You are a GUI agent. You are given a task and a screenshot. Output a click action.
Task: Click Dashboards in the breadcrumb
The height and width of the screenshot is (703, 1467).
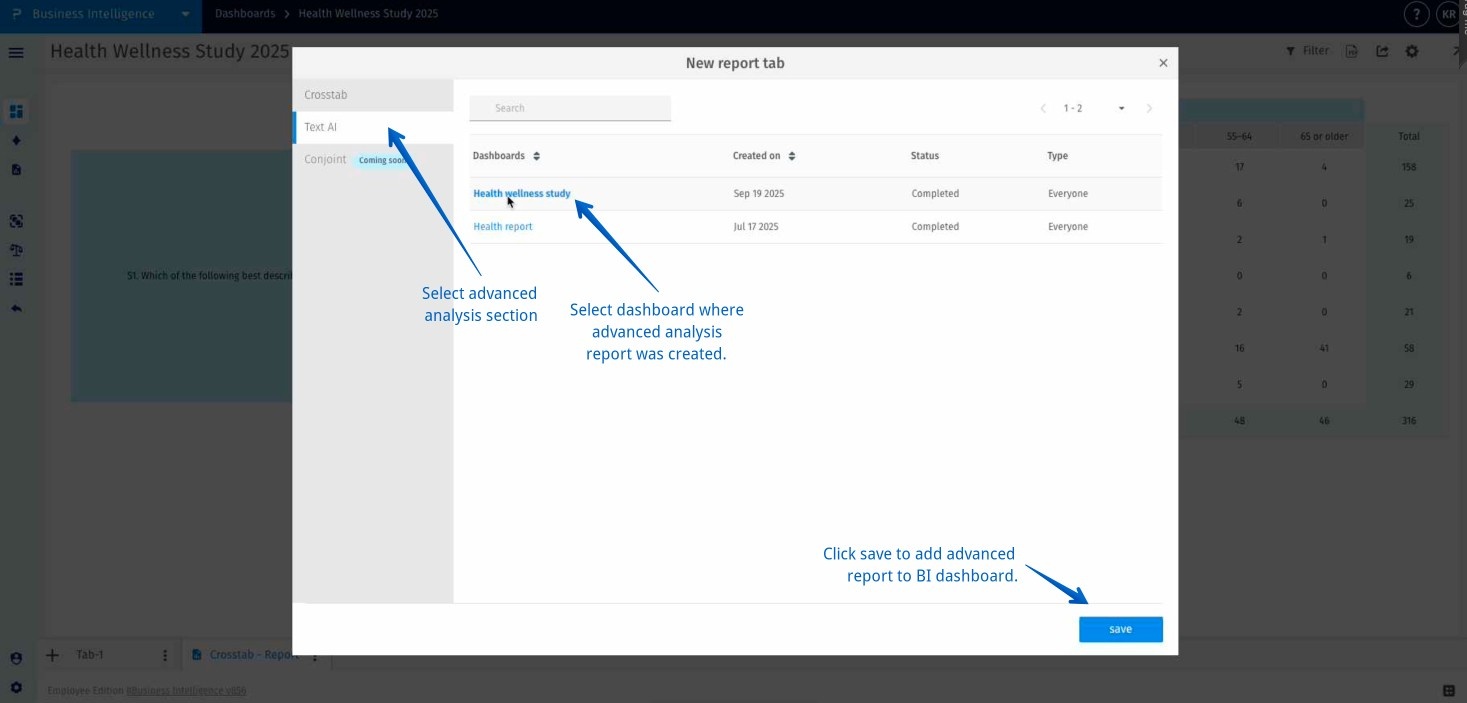pos(245,14)
